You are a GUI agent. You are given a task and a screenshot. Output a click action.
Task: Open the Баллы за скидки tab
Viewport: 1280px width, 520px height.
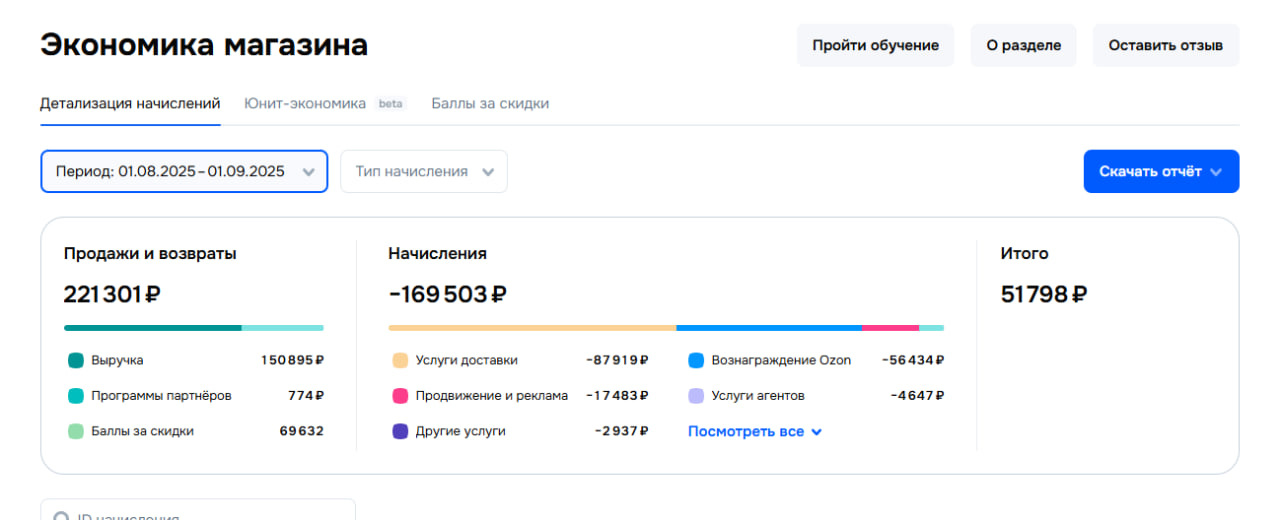click(x=490, y=104)
